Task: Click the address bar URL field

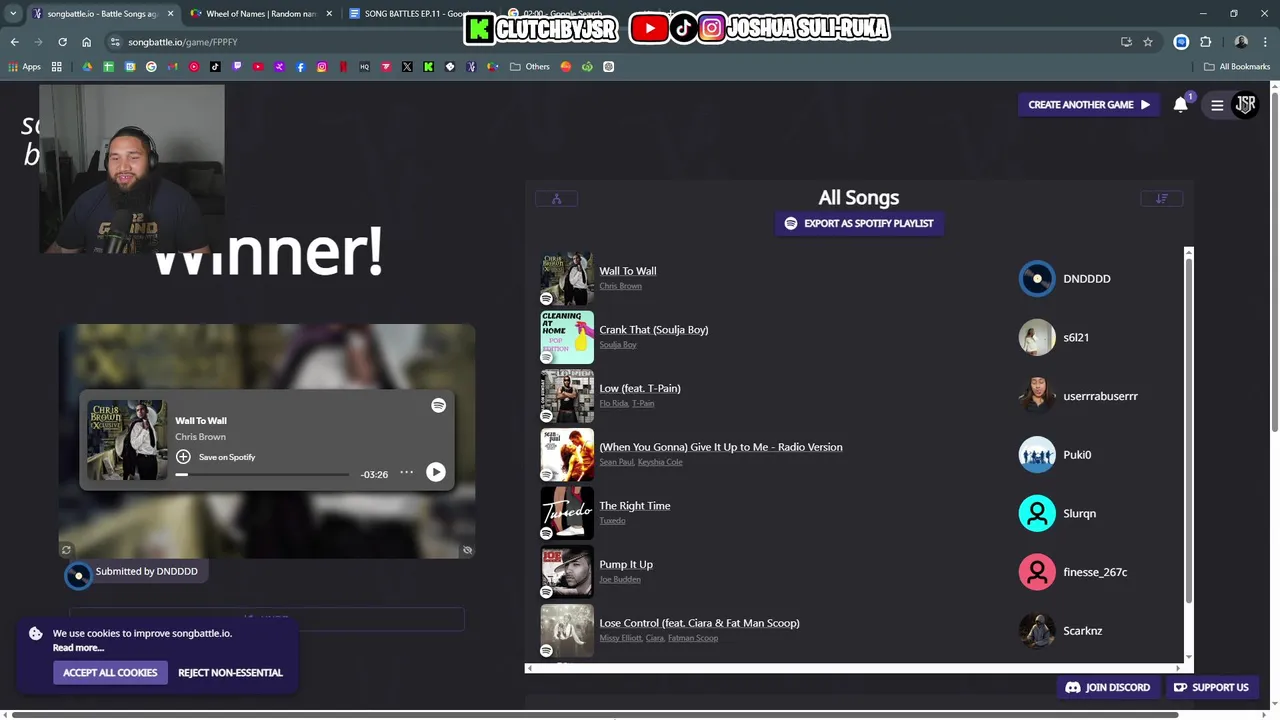Action: [x=610, y=42]
